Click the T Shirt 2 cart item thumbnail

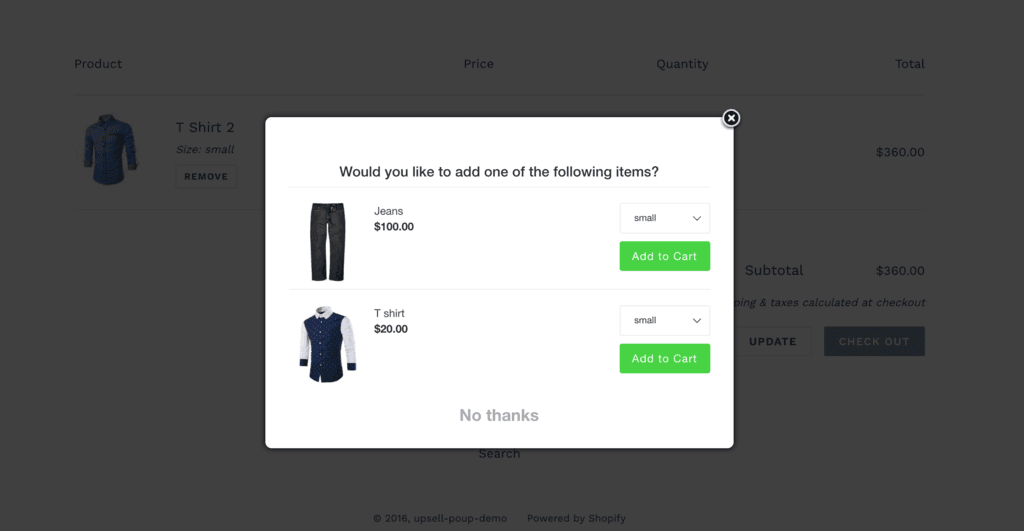point(110,150)
